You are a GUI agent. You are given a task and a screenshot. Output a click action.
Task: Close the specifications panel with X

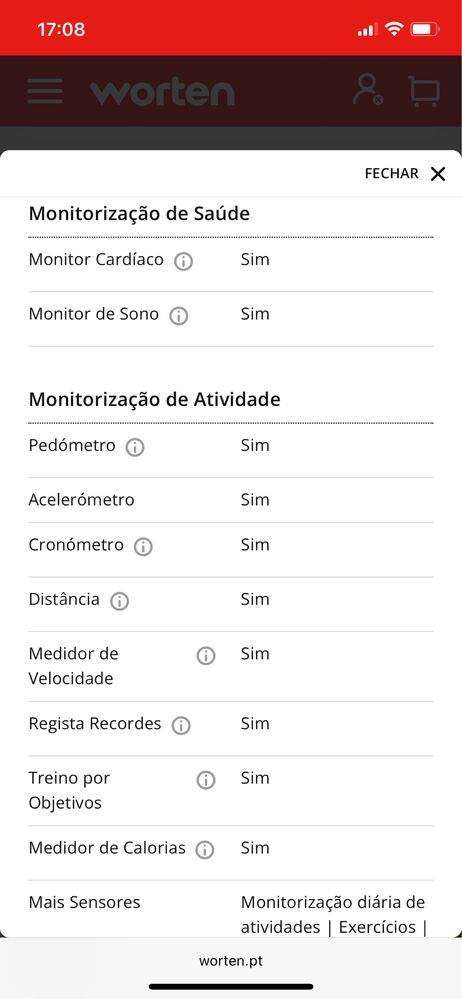pos(438,174)
